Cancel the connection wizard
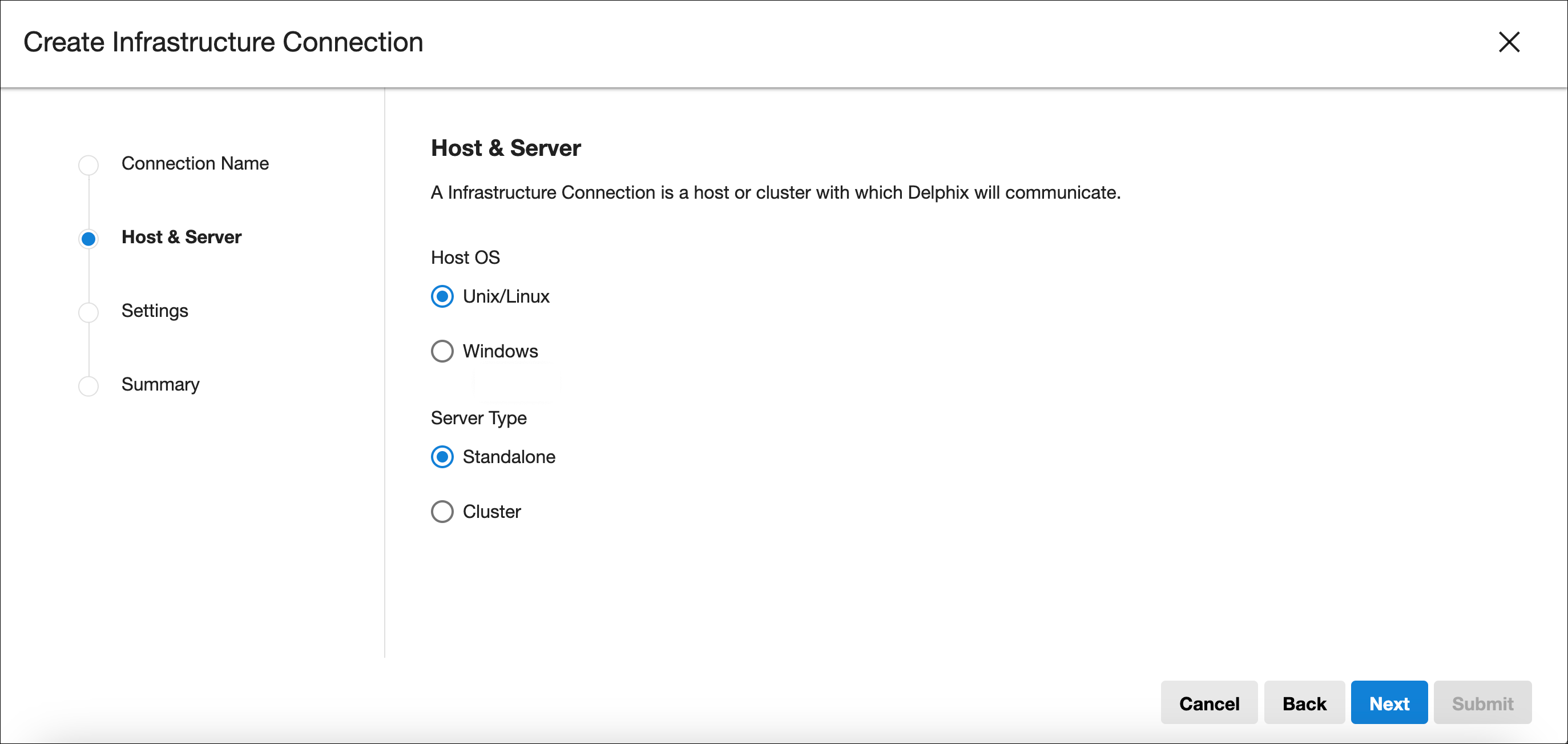Screen dimensions: 1568x744 pos(1208,703)
